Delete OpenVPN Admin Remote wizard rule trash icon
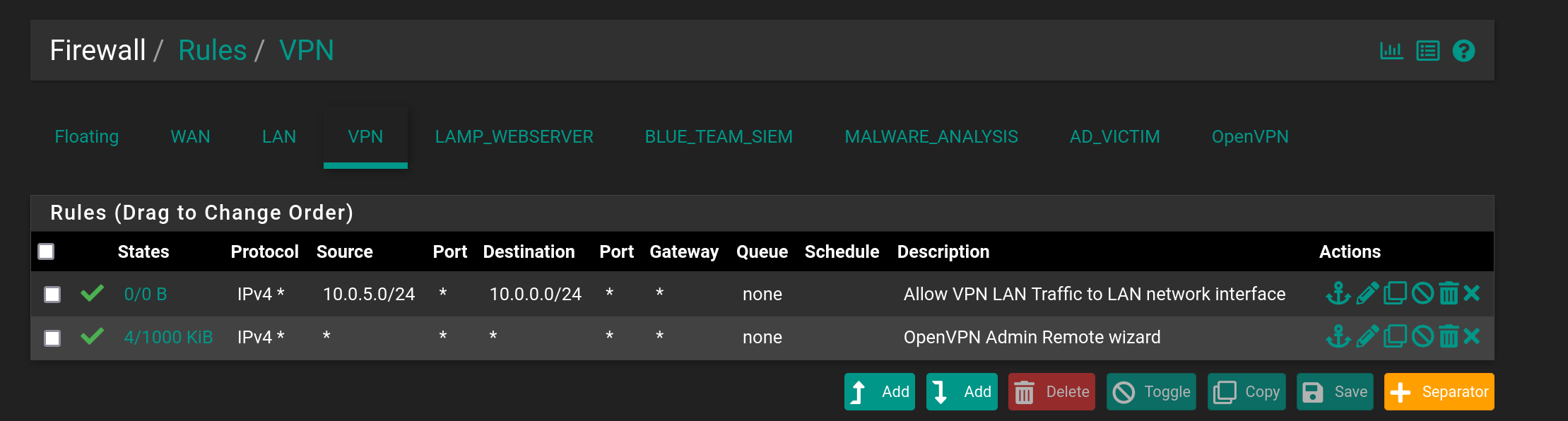The width and height of the screenshot is (1568, 421). click(x=1449, y=336)
